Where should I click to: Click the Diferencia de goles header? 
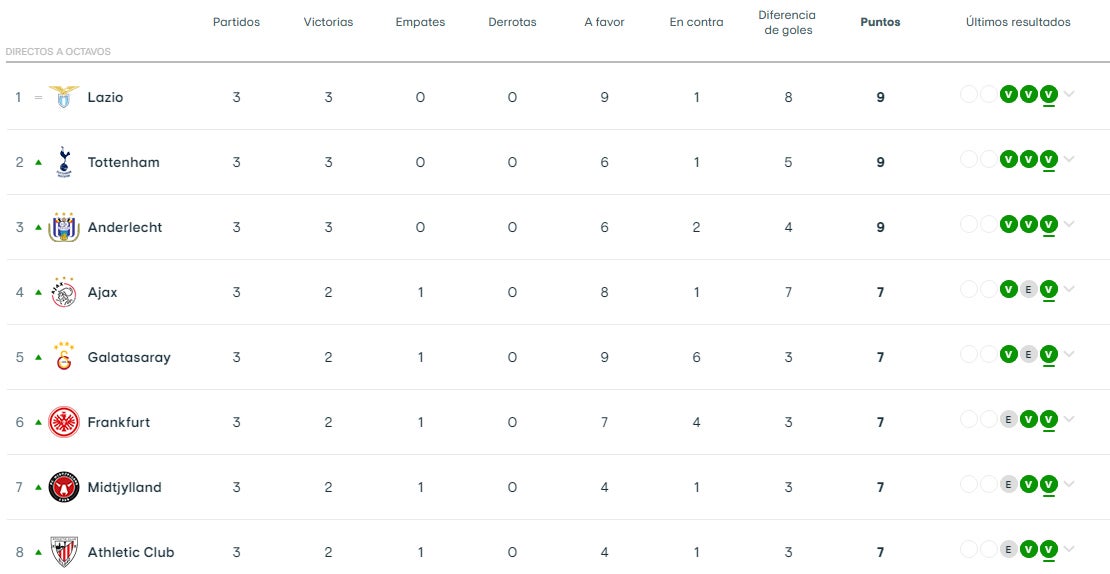(787, 22)
